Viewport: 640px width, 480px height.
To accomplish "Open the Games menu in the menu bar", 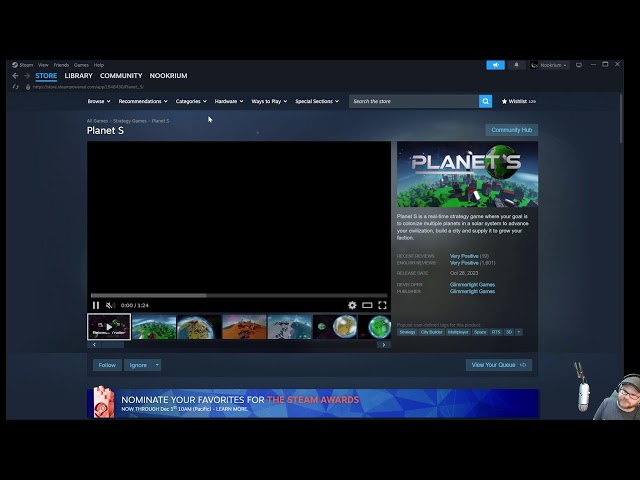I will point(81,65).
